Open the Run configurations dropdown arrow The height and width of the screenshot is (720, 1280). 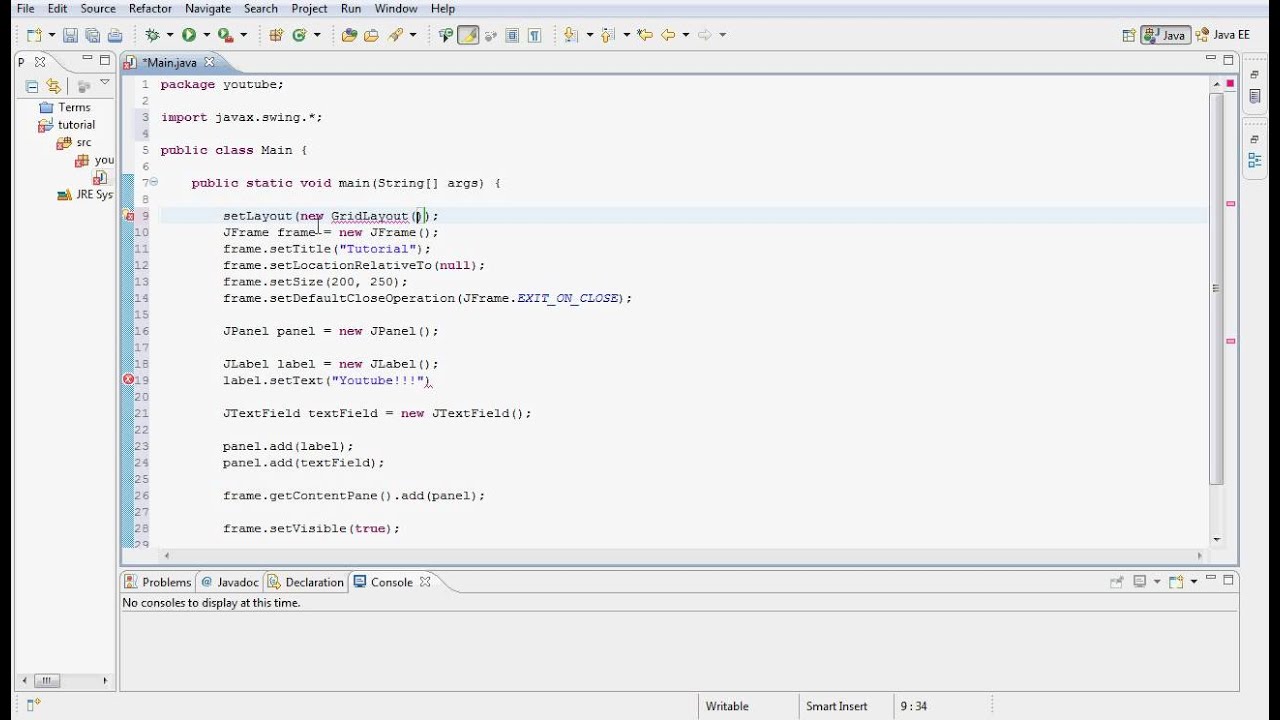click(207, 35)
